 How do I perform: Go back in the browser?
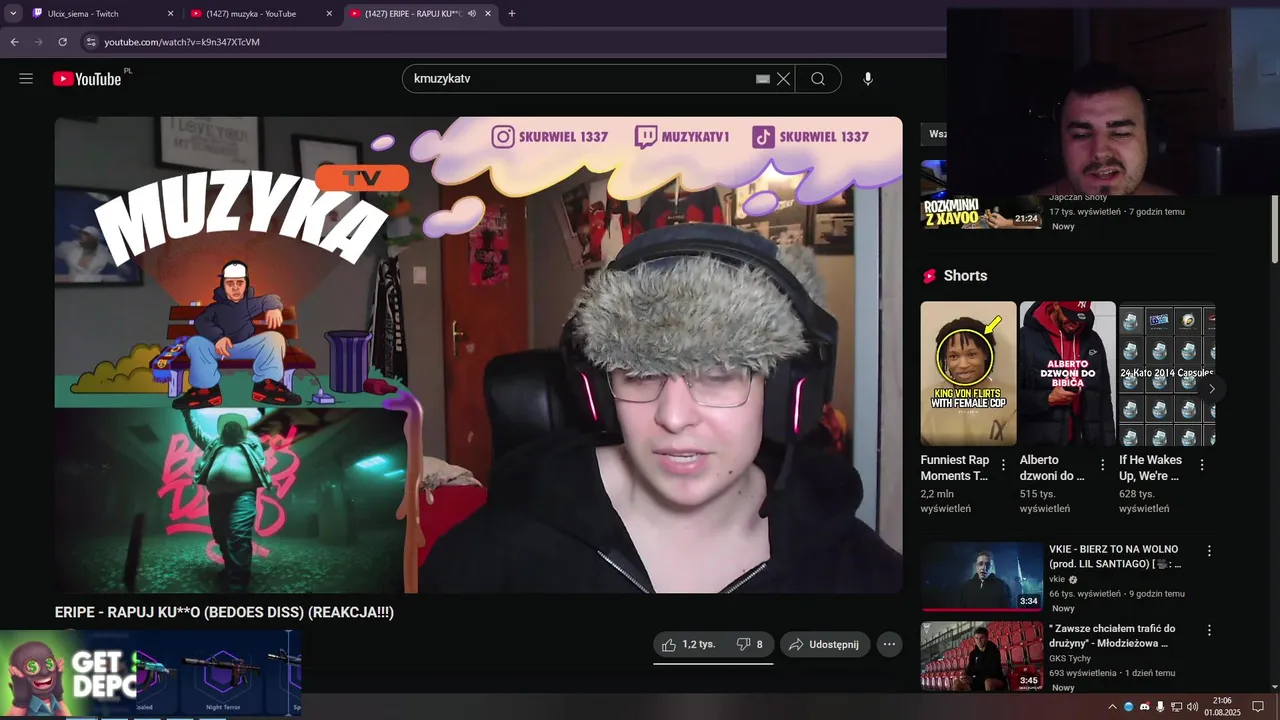14,42
